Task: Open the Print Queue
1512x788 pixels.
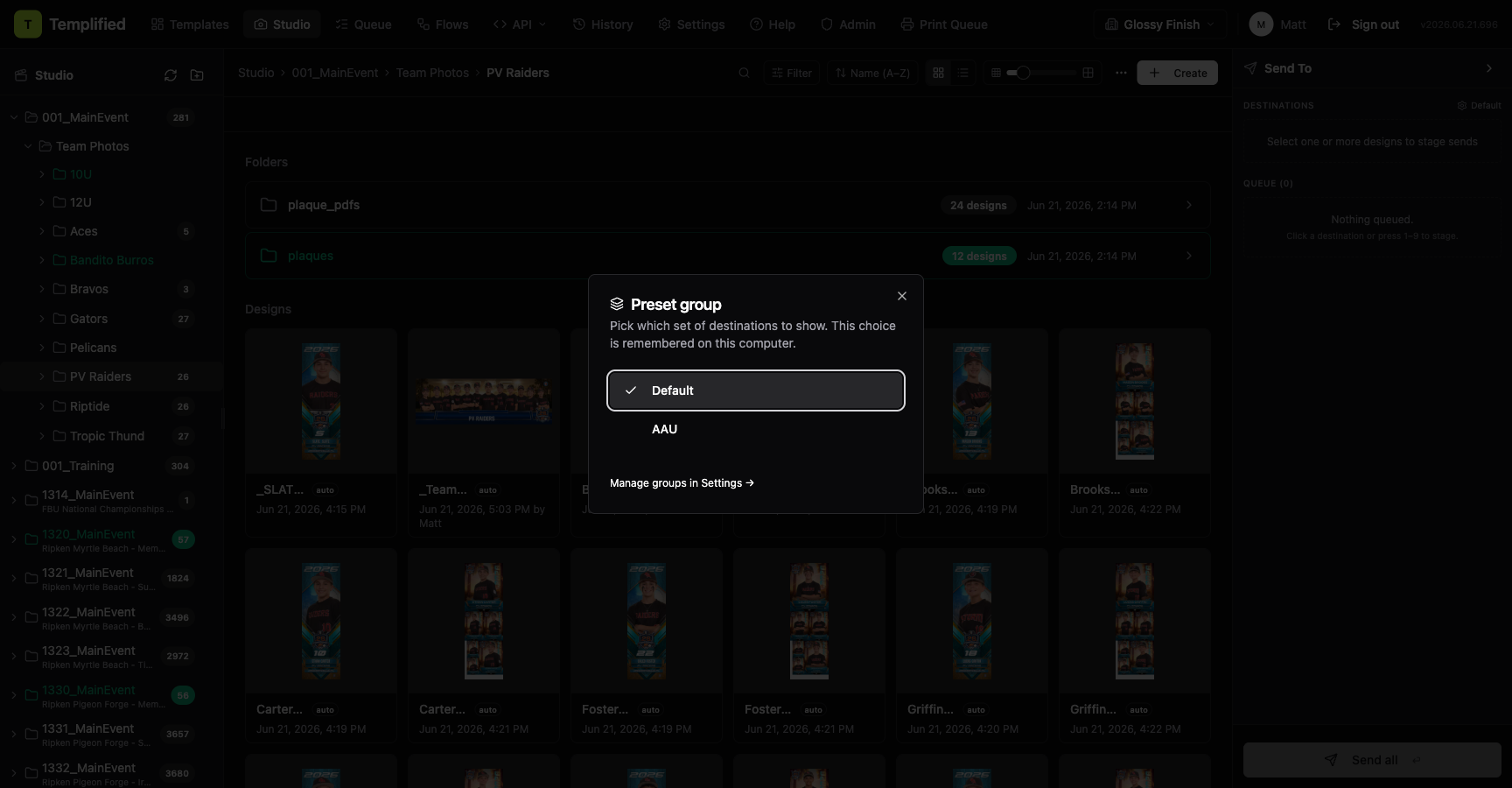Action: [944, 25]
